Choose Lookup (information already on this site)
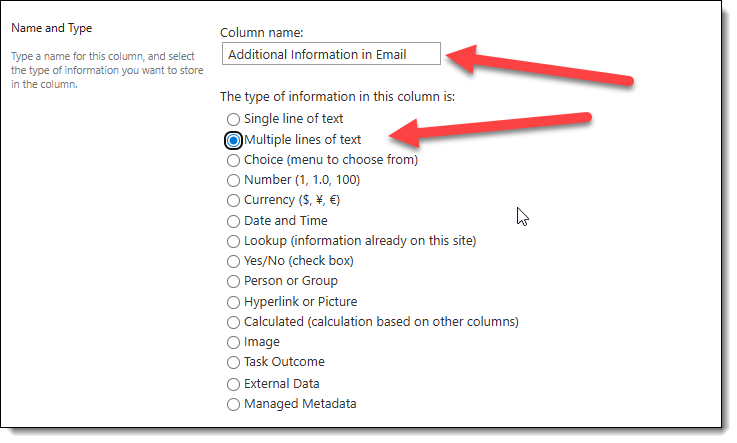Viewport: 737px width, 443px height. tap(234, 241)
